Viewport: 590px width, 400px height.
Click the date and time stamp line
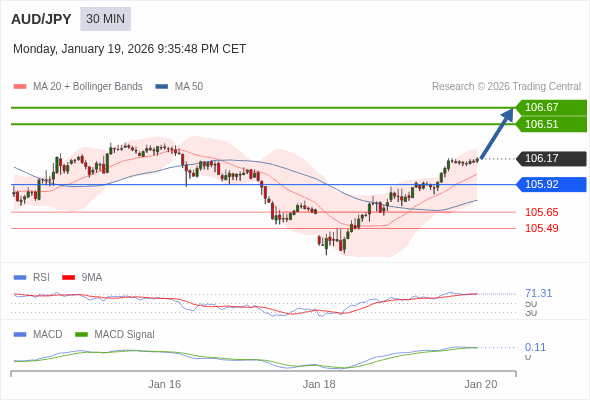129,49
